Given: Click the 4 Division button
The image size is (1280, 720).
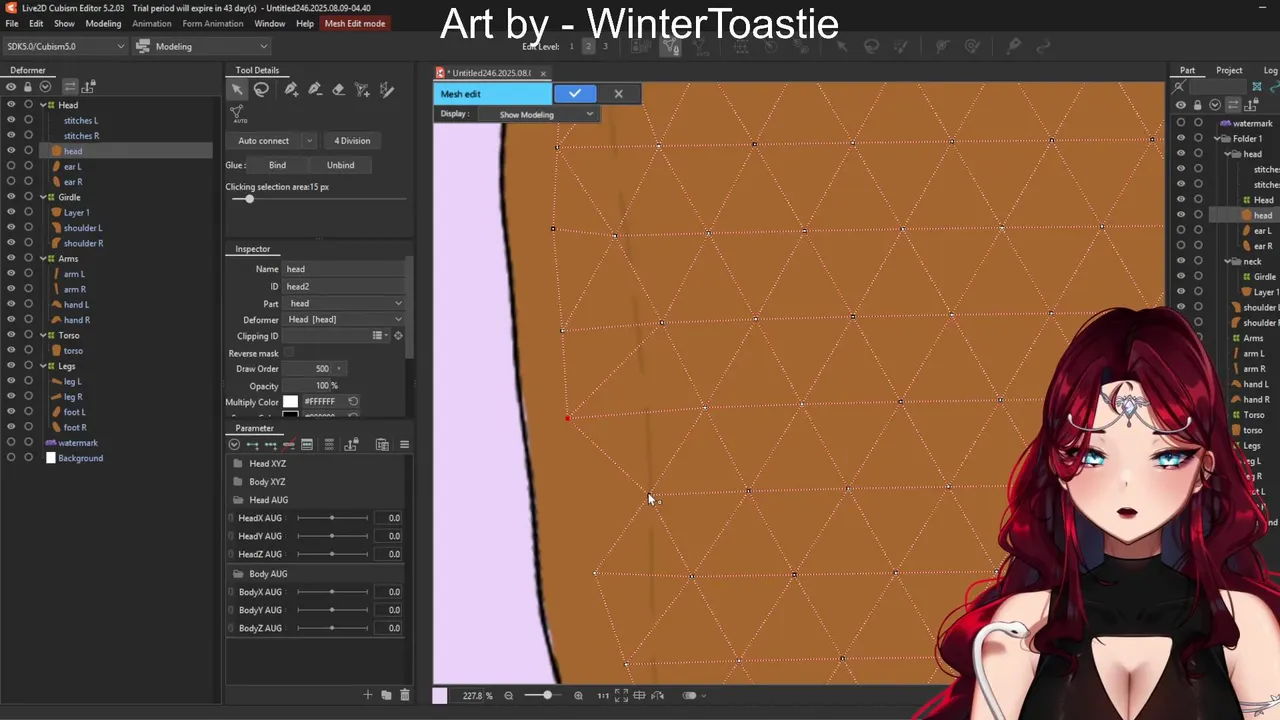Looking at the screenshot, I should pyautogui.click(x=352, y=141).
